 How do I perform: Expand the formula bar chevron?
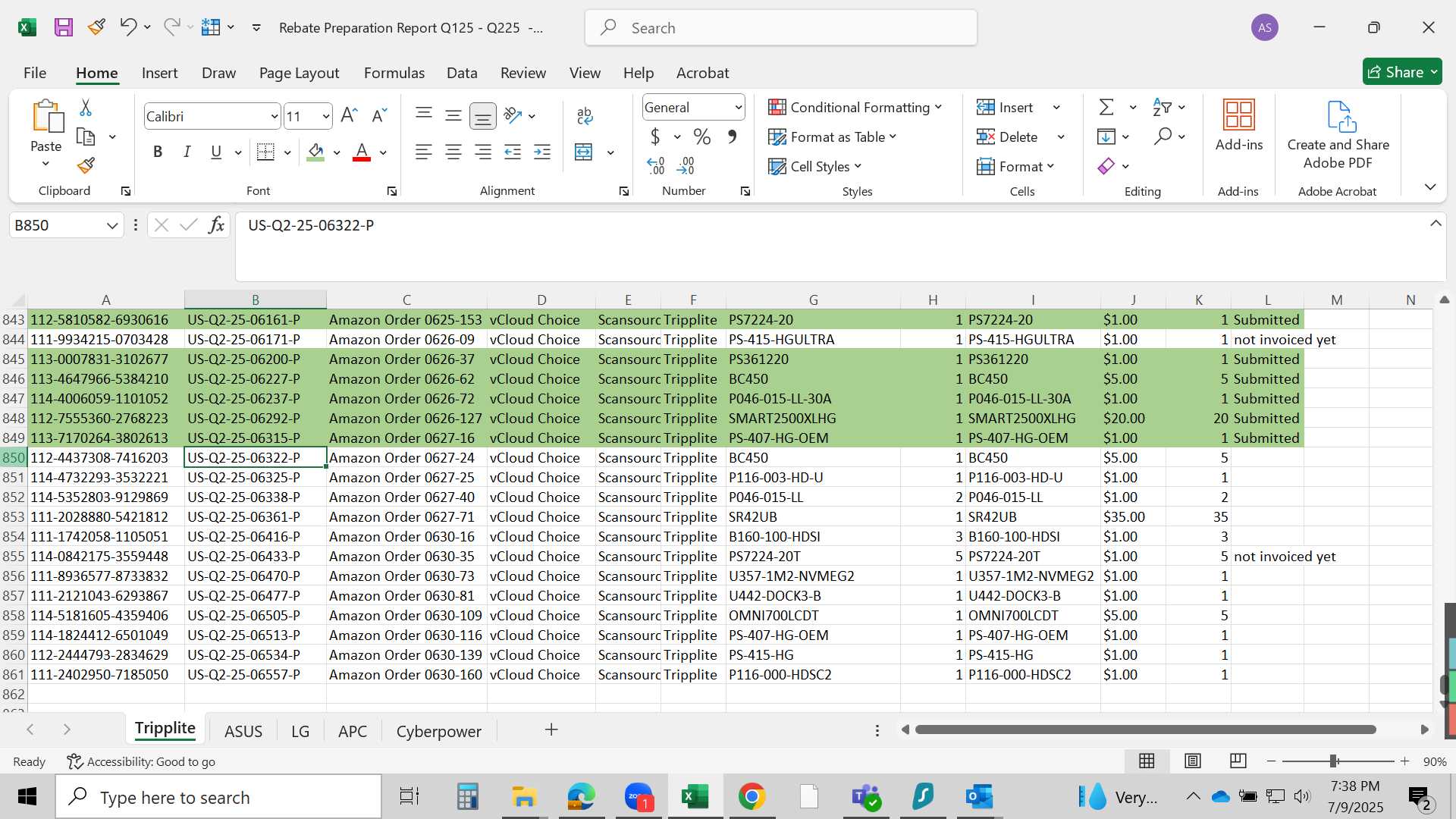click(1436, 223)
